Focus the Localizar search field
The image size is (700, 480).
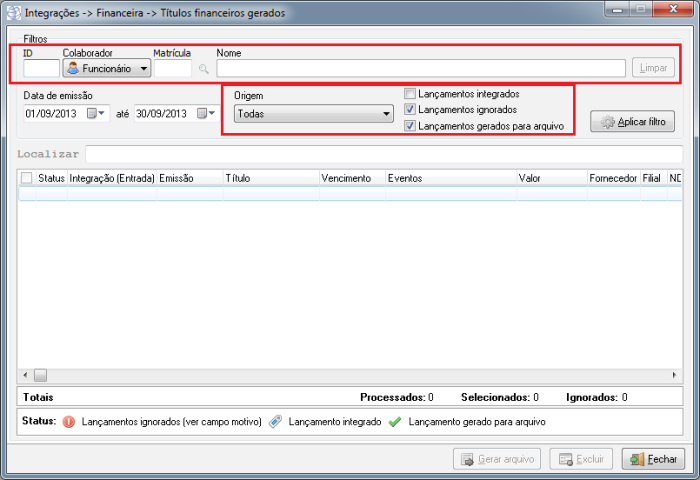coord(383,154)
